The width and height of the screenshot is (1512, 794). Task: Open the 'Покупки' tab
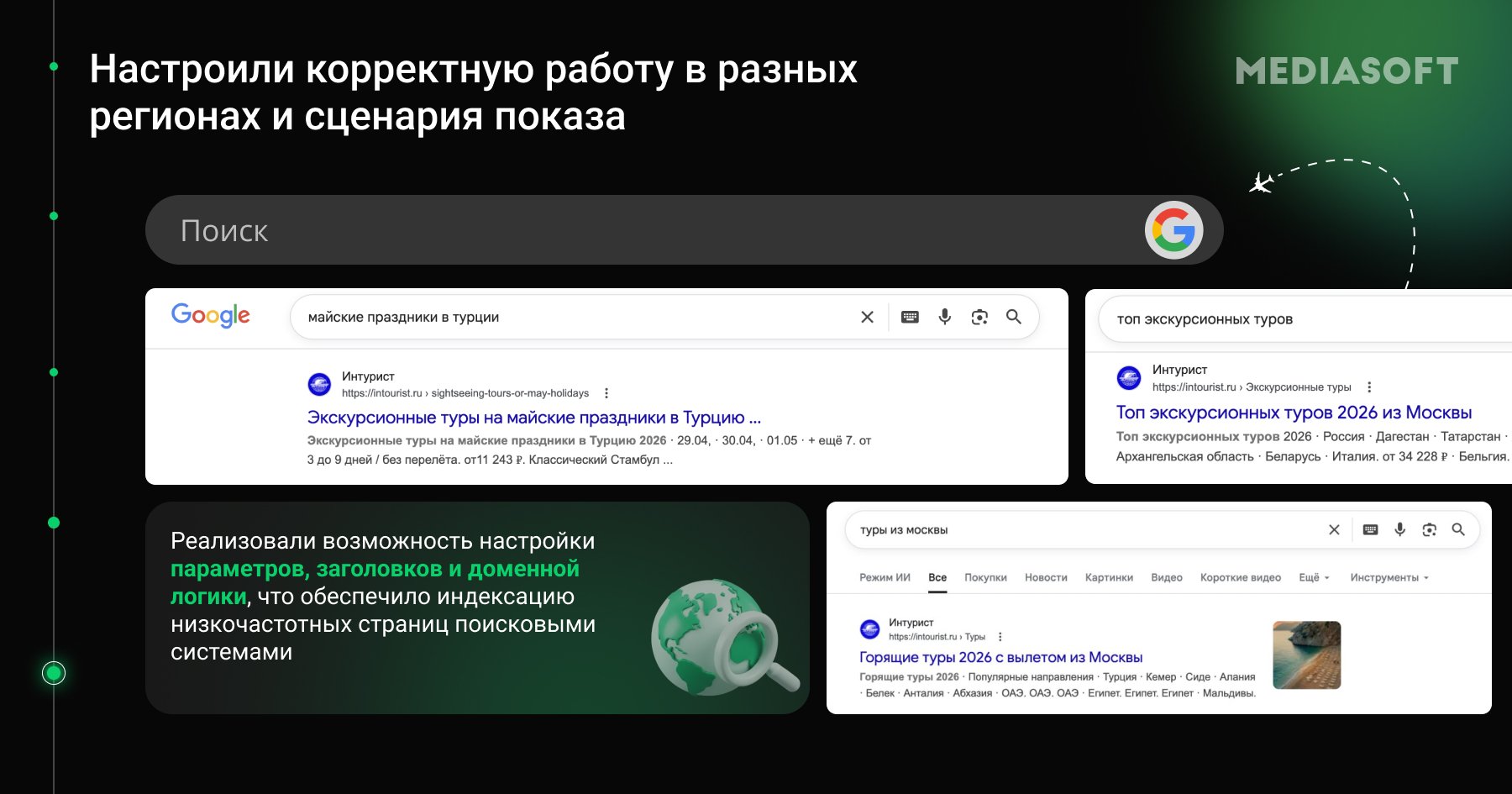(x=985, y=577)
